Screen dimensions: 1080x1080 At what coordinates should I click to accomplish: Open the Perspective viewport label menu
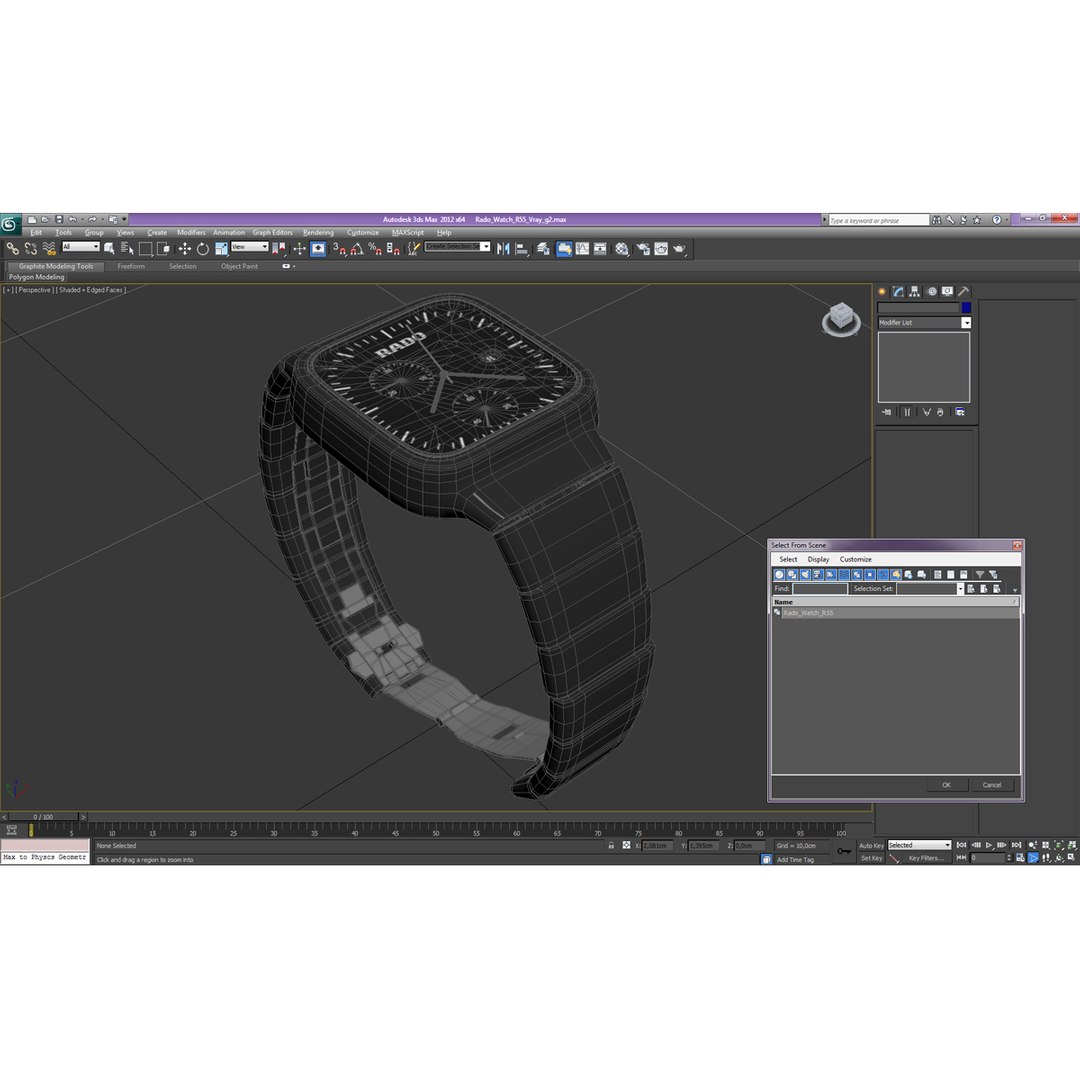coord(34,290)
